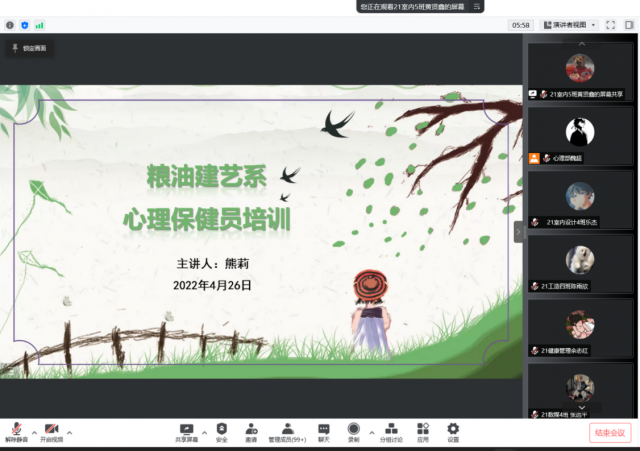Open meeting 设置 settings
Screen dimensions: 640x451
tap(453, 431)
